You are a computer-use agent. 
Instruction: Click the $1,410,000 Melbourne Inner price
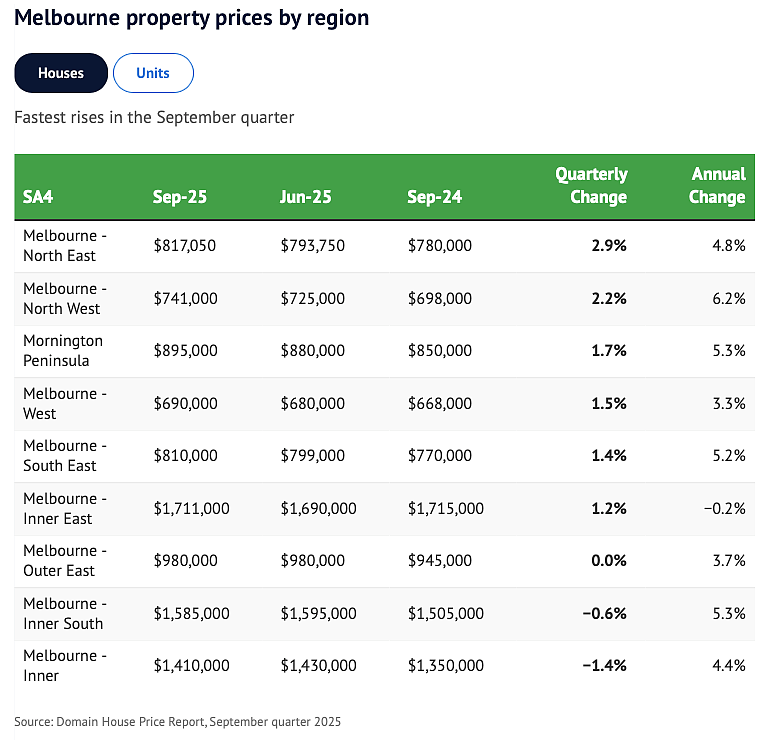(x=191, y=665)
